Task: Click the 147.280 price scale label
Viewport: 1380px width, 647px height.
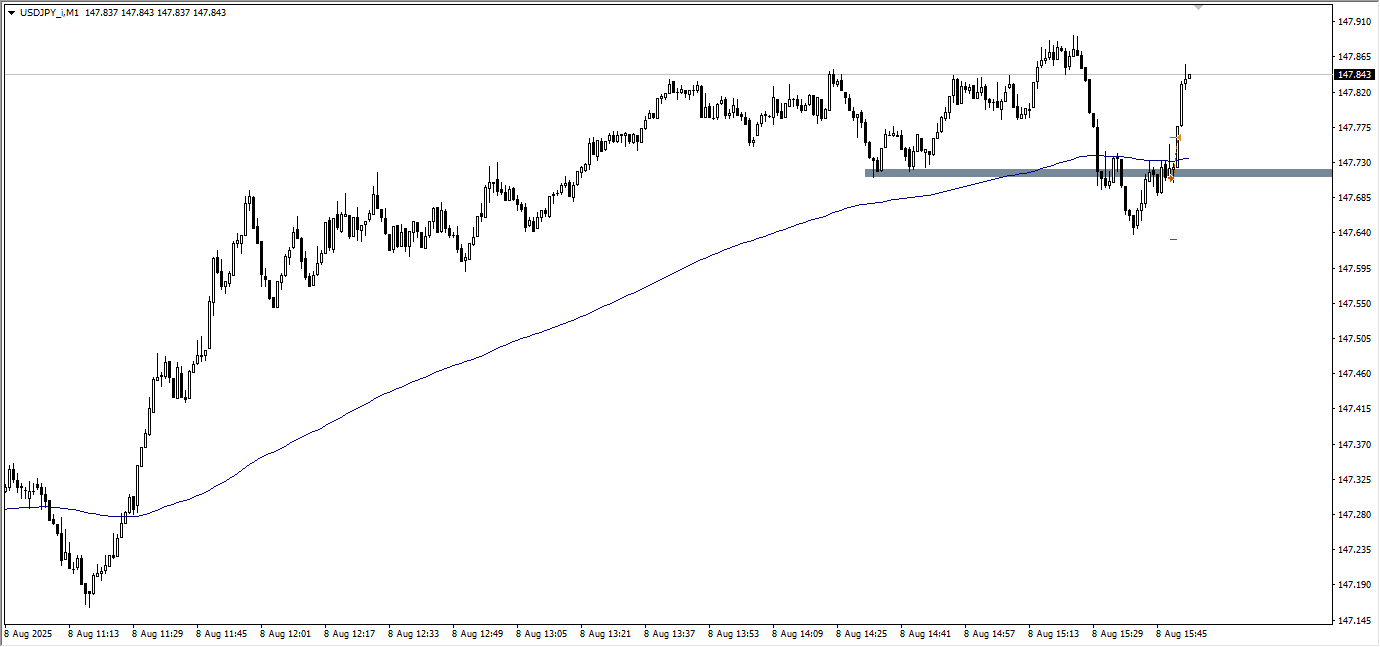Action: click(1355, 514)
